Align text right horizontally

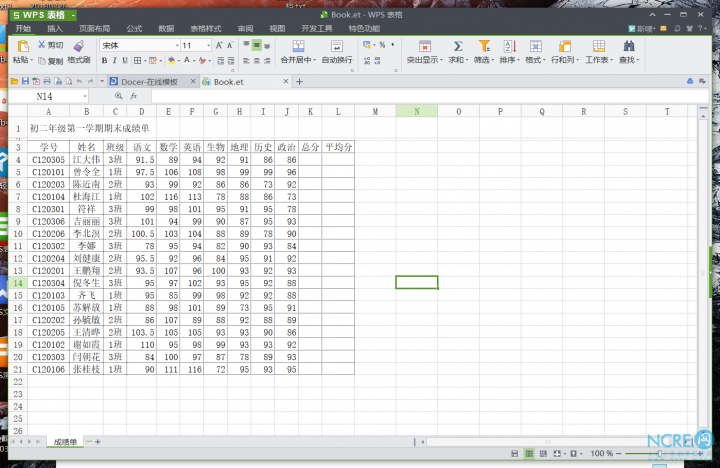(267, 61)
